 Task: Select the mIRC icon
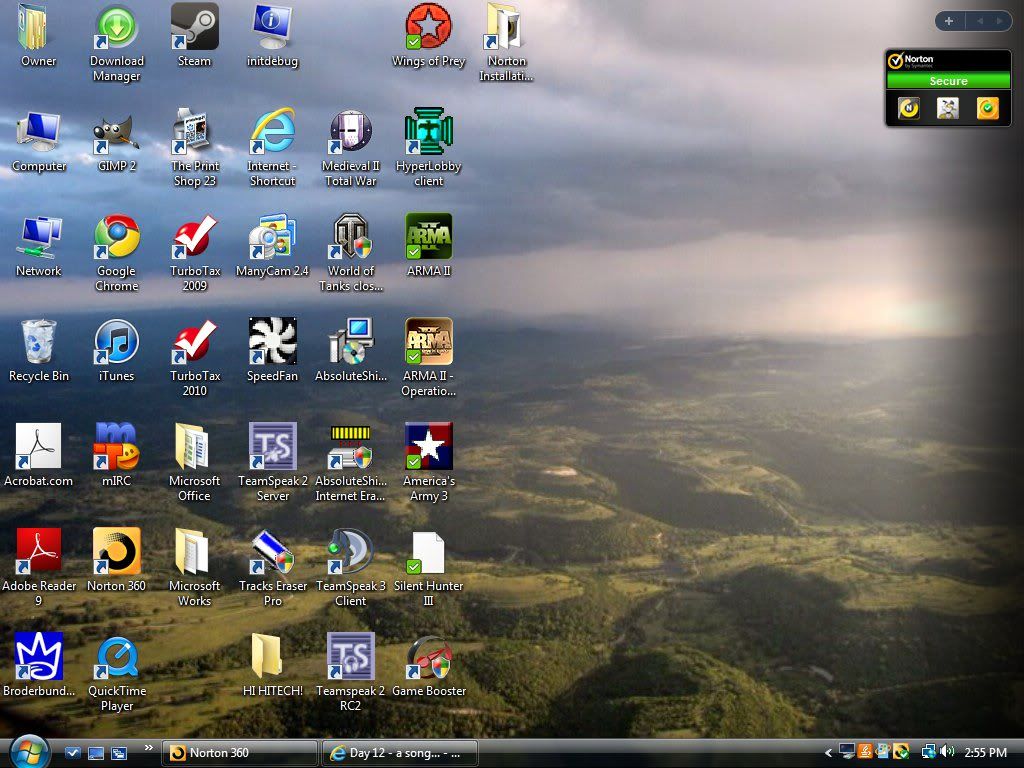point(116,446)
